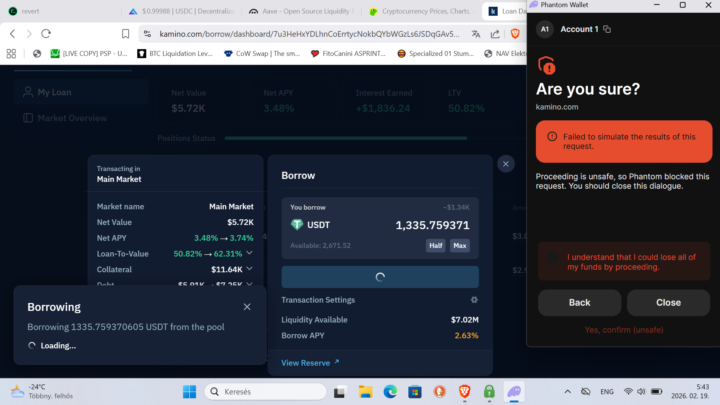Open Wi-Fi network tray icon
The width and height of the screenshot is (720, 405).
pos(628,392)
